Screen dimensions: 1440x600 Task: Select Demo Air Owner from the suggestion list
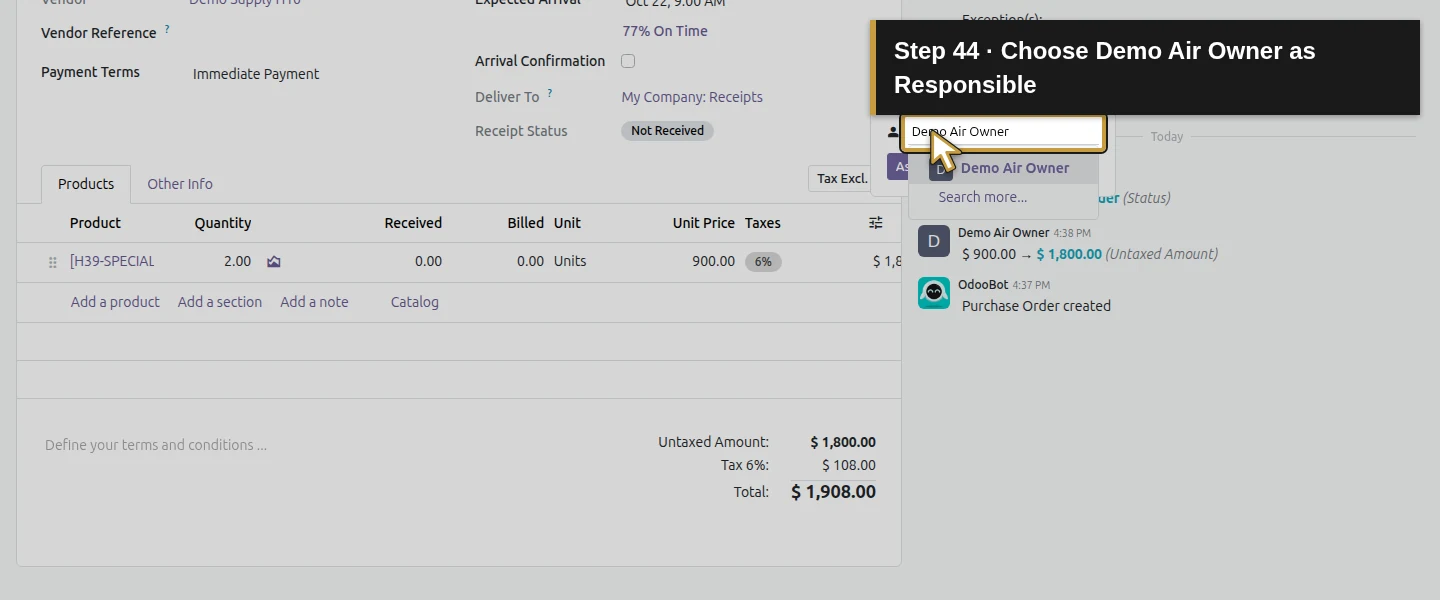(x=1004, y=168)
